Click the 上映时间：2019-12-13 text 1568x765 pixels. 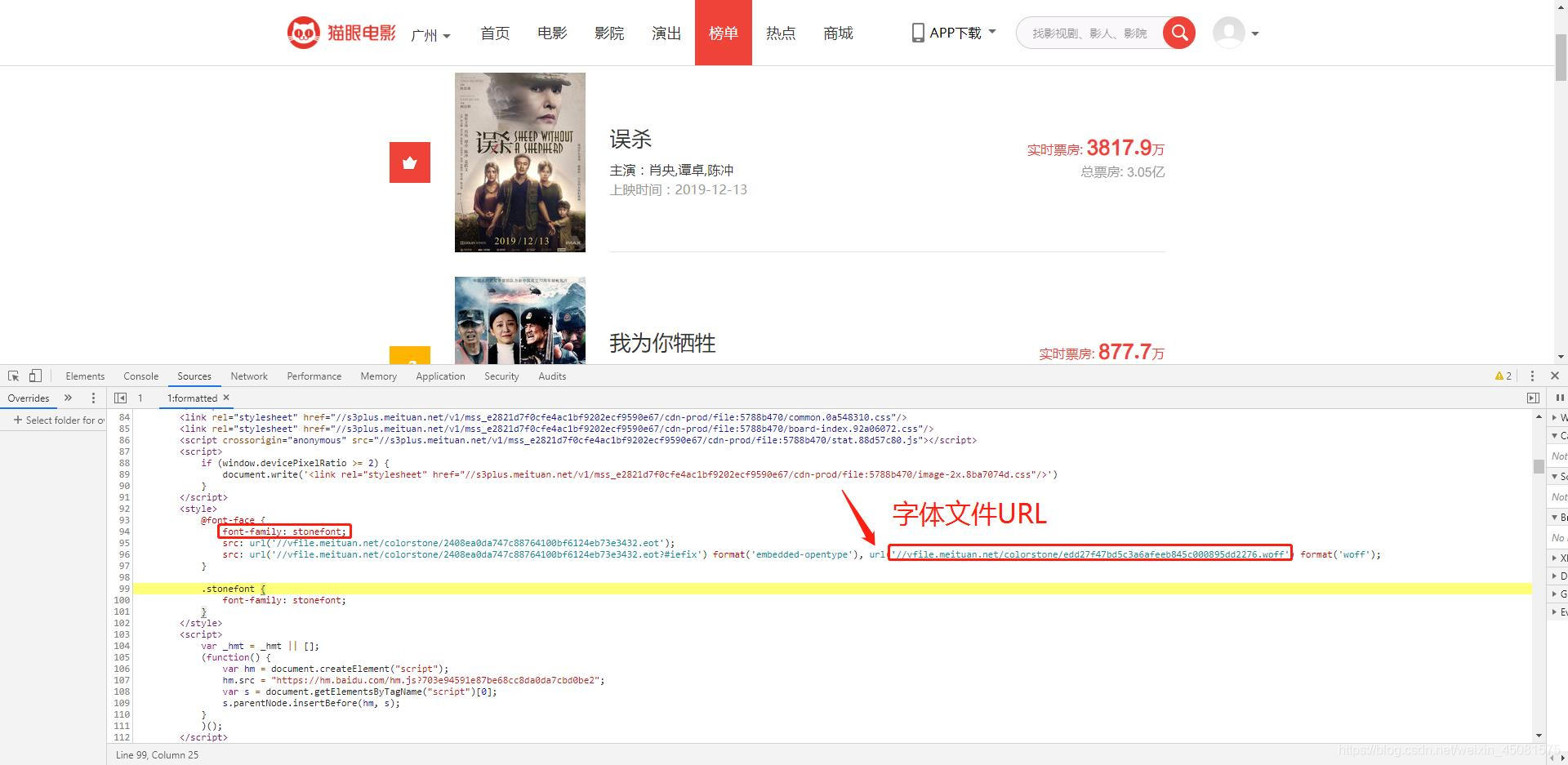coord(678,189)
